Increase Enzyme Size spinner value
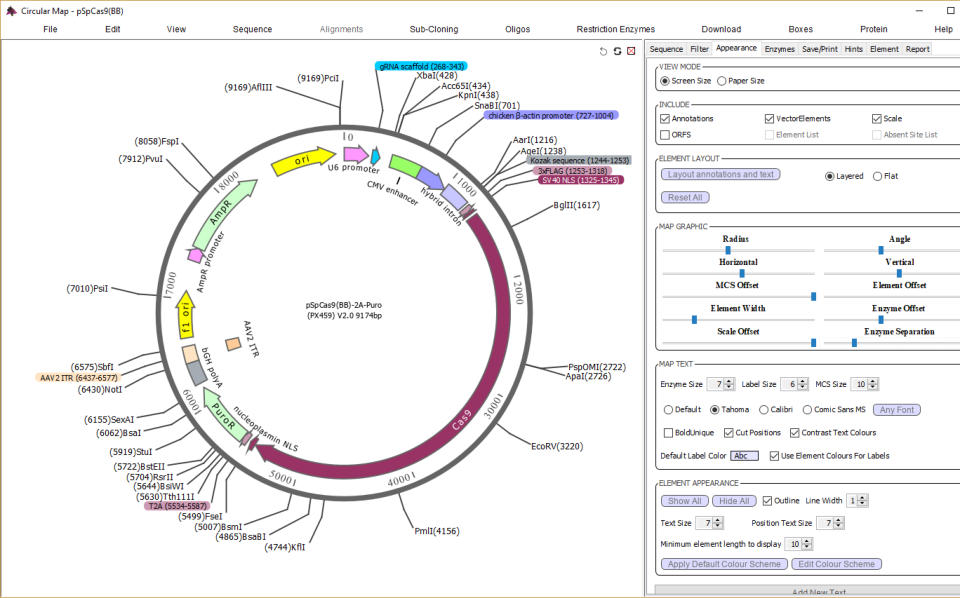 tap(729, 381)
